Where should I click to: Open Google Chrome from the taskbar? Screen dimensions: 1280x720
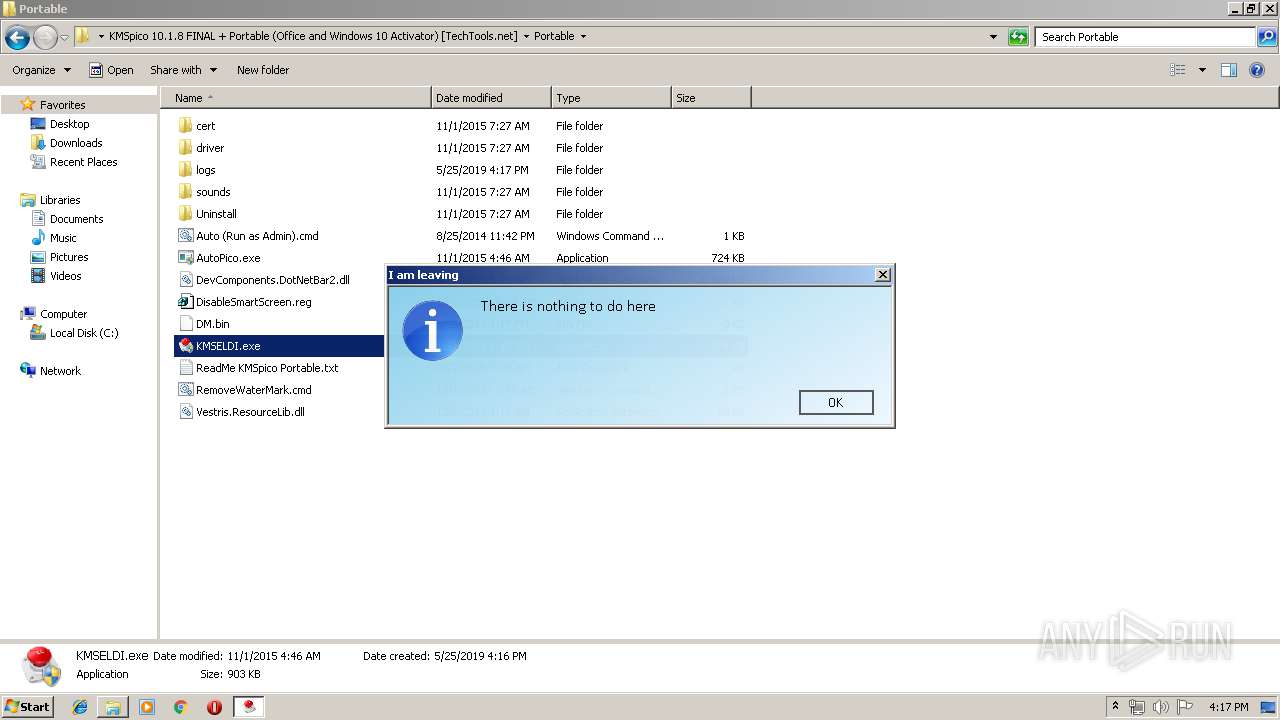pos(180,707)
